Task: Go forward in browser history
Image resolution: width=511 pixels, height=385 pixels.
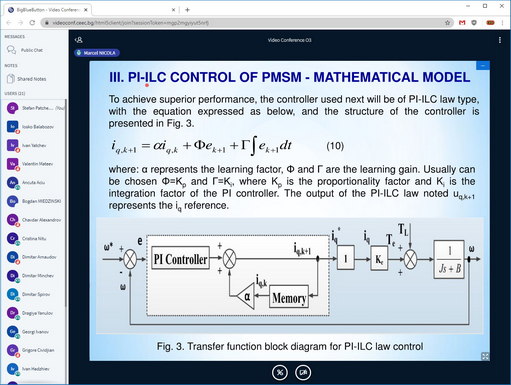Action: click(20, 23)
